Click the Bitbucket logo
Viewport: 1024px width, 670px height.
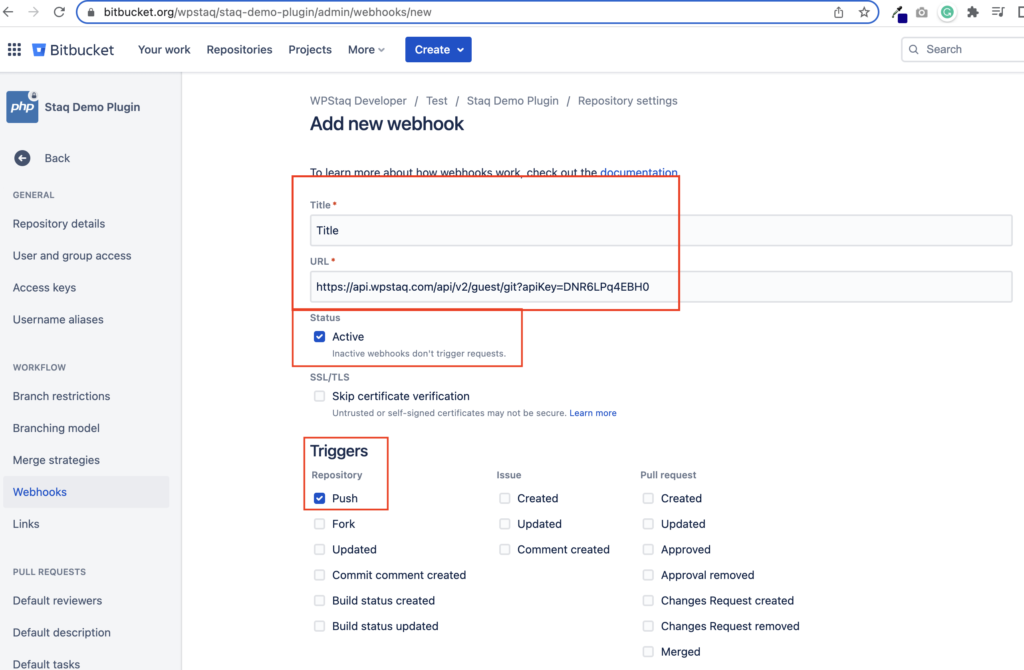coord(73,50)
